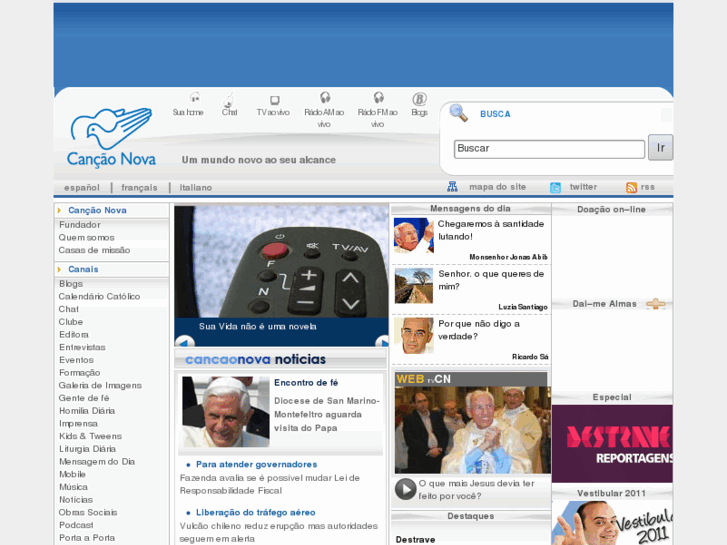The height and width of the screenshot is (545, 727).
Task: Open Kids & Tweens in sidebar
Action: (90, 436)
